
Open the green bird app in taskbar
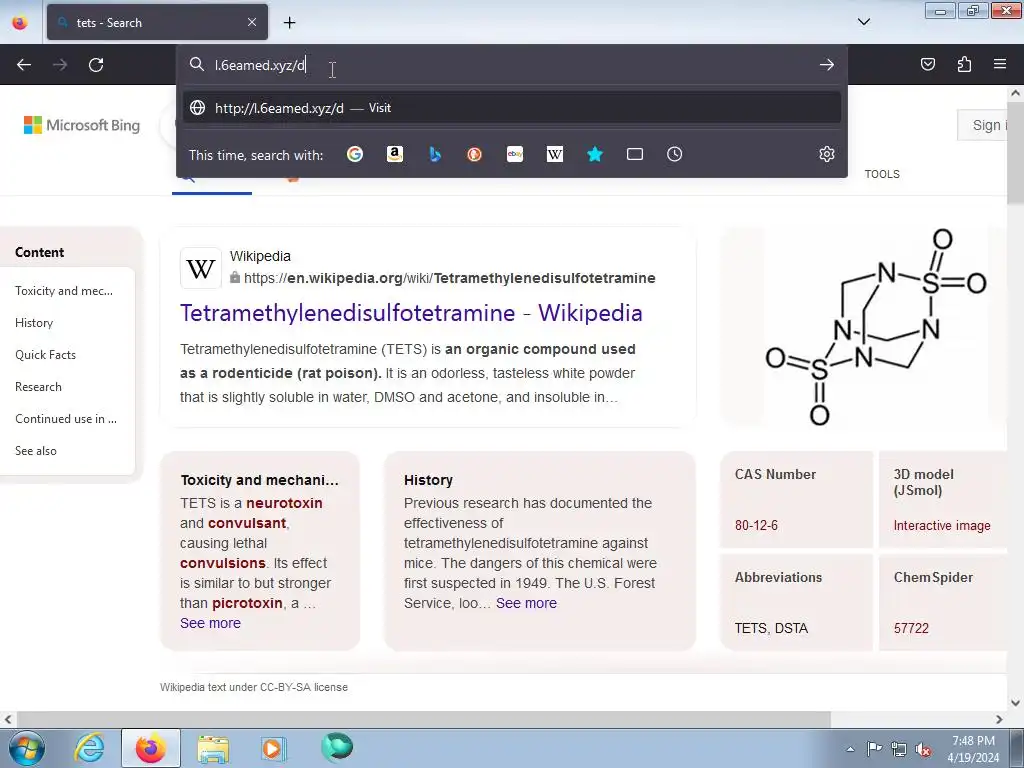pyautogui.click(x=337, y=747)
